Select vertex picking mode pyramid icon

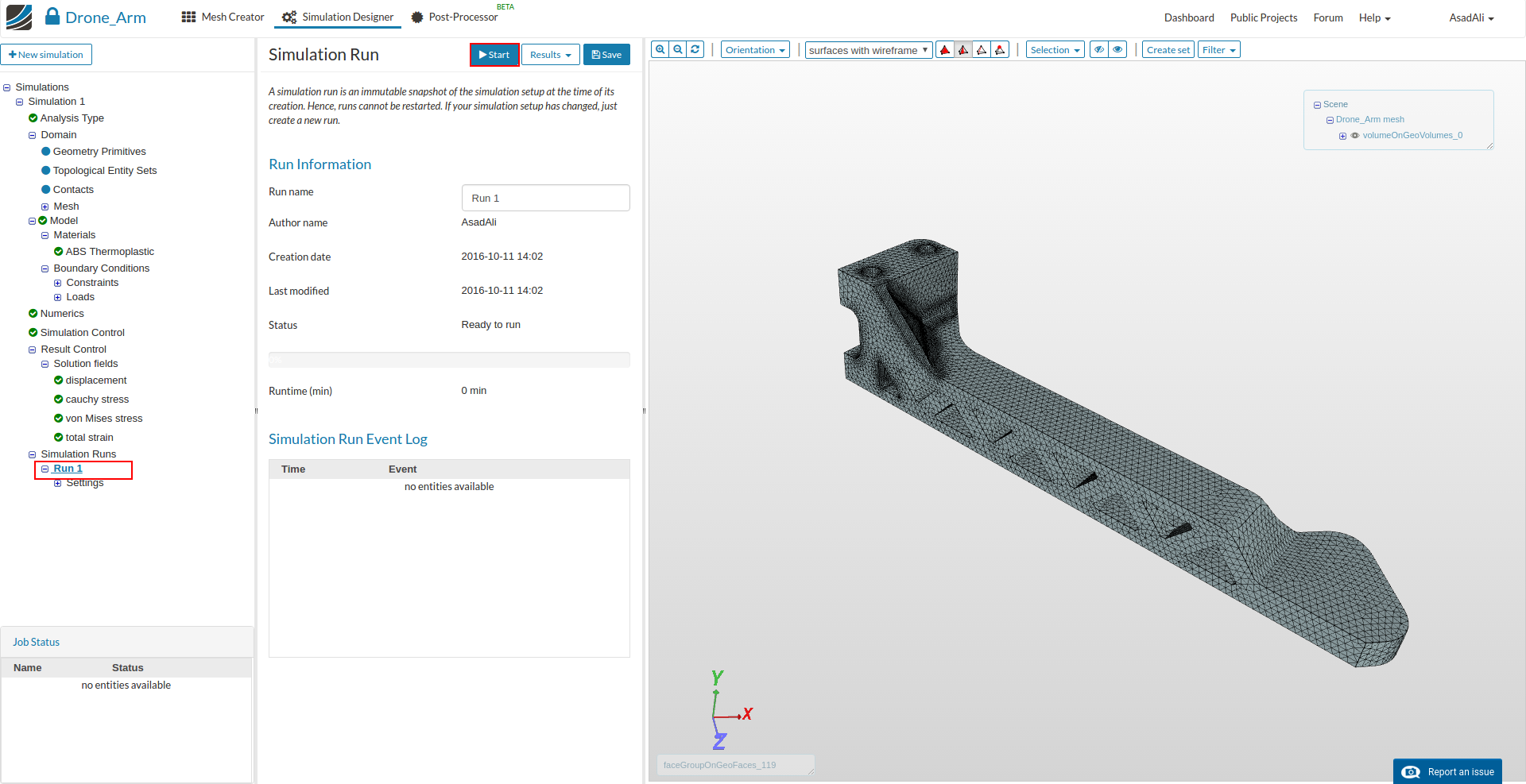[x=1000, y=50]
